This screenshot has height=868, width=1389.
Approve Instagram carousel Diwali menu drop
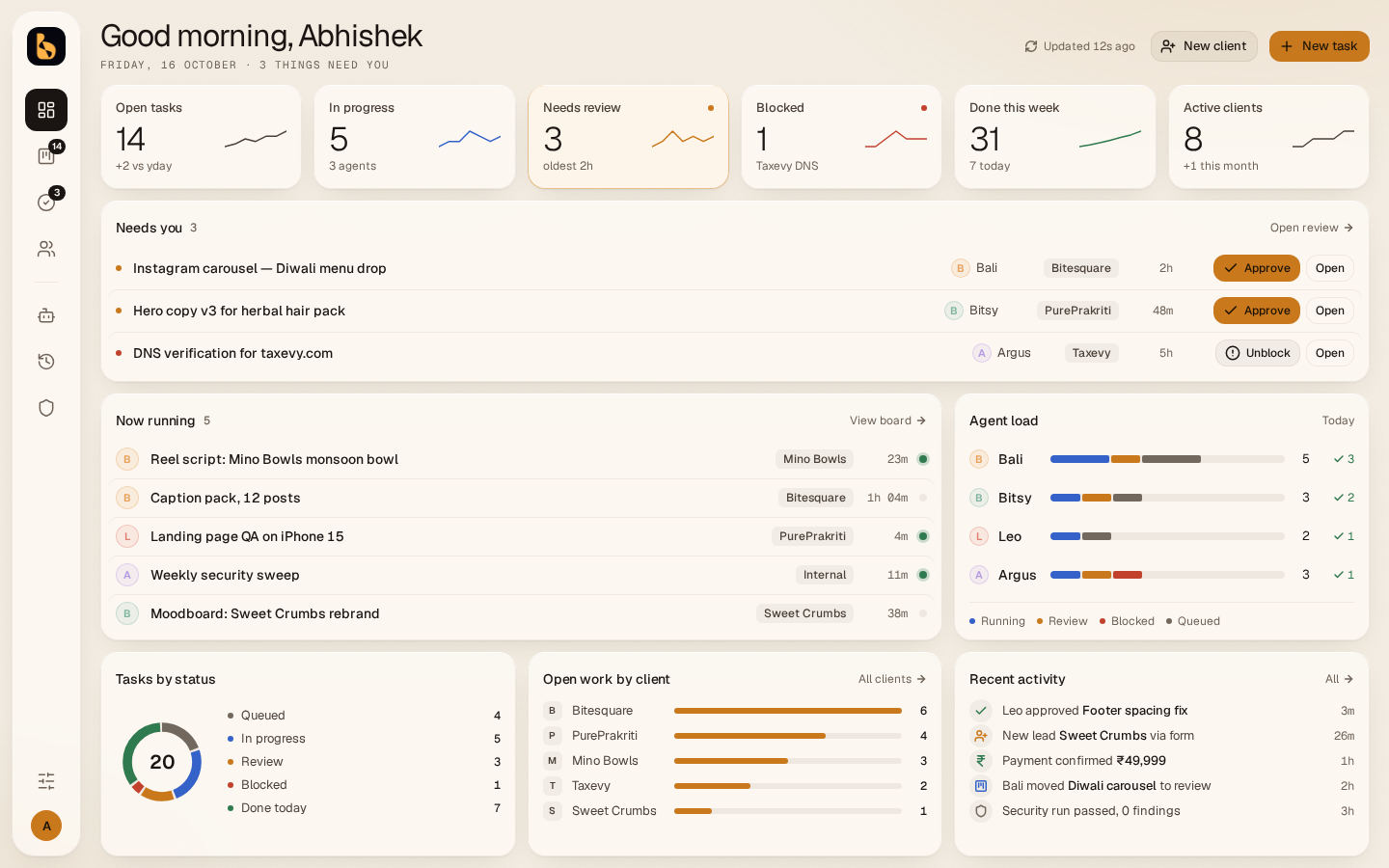tap(1256, 268)
